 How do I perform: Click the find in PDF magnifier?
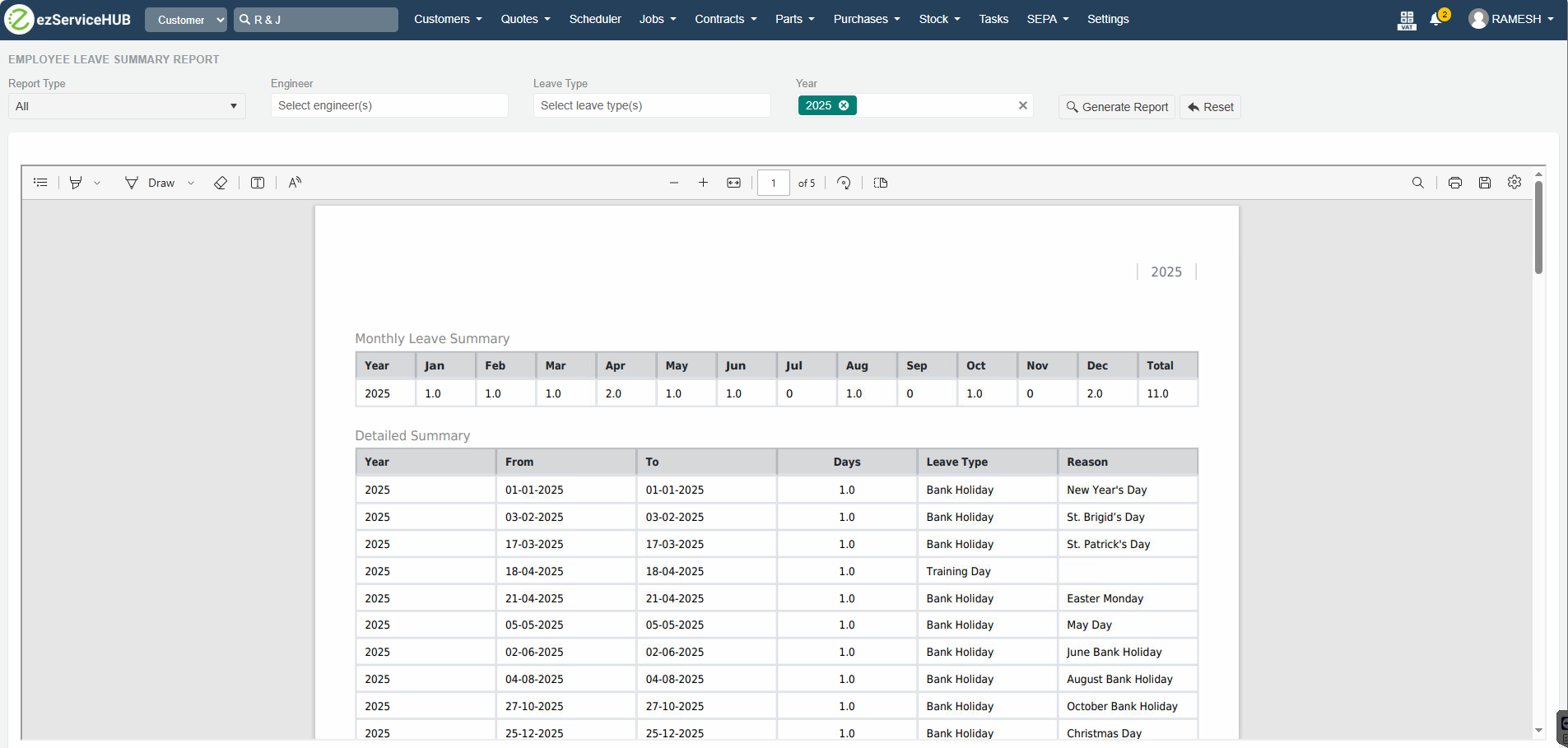1417,183
